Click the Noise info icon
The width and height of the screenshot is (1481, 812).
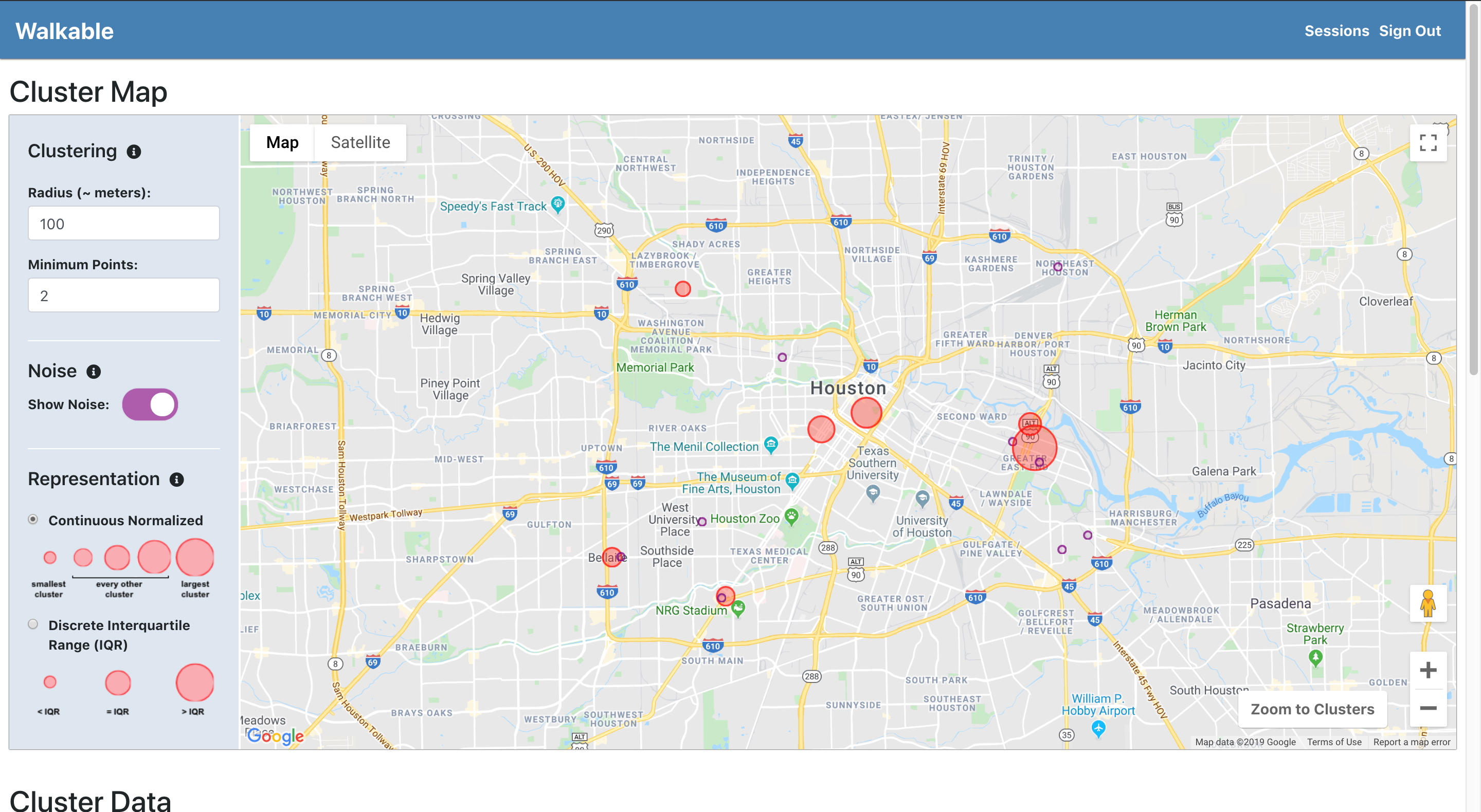pos(94,372)
